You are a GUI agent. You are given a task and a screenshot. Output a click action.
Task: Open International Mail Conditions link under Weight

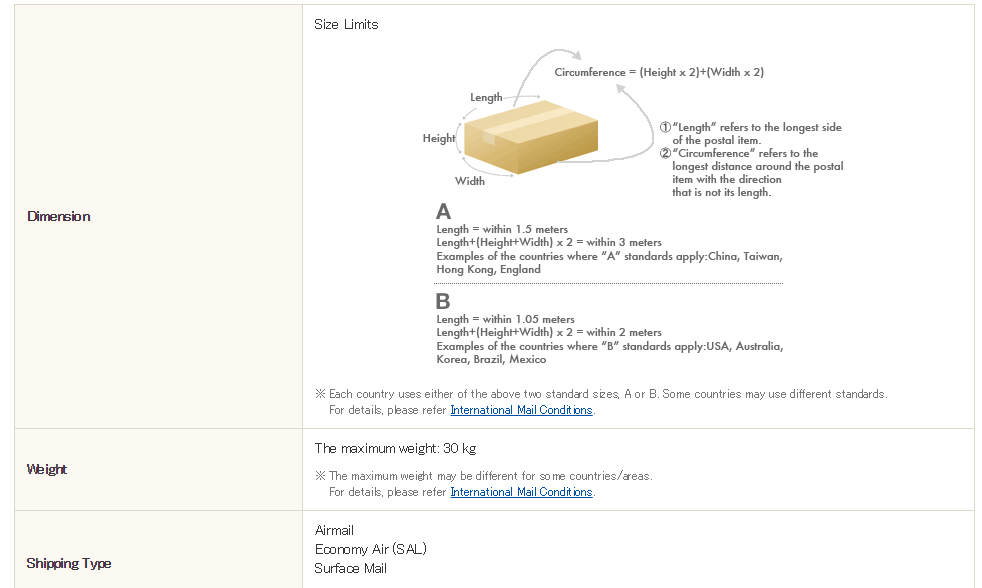521,492
